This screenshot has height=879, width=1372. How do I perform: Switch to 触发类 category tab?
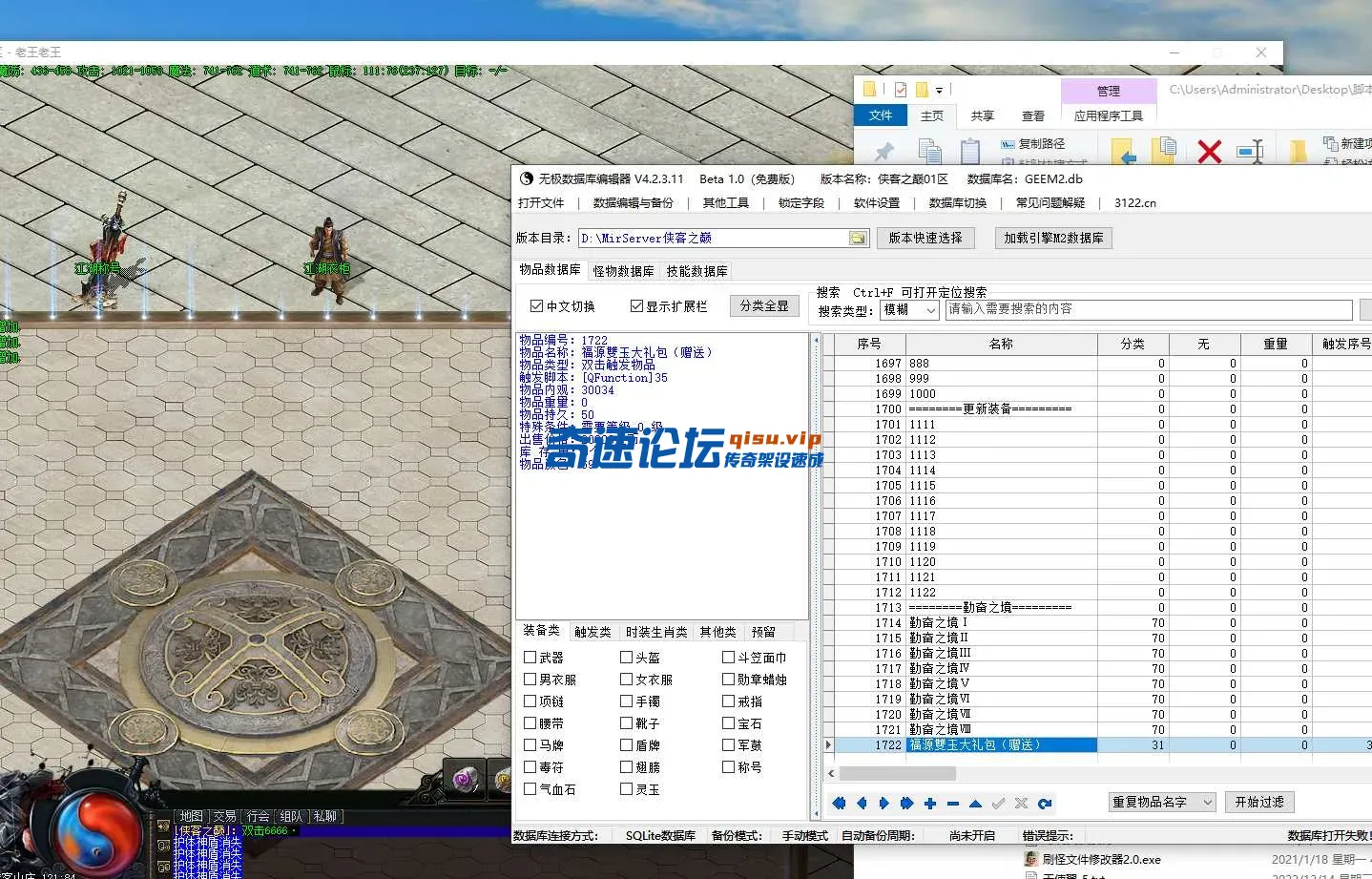point(592,632)
